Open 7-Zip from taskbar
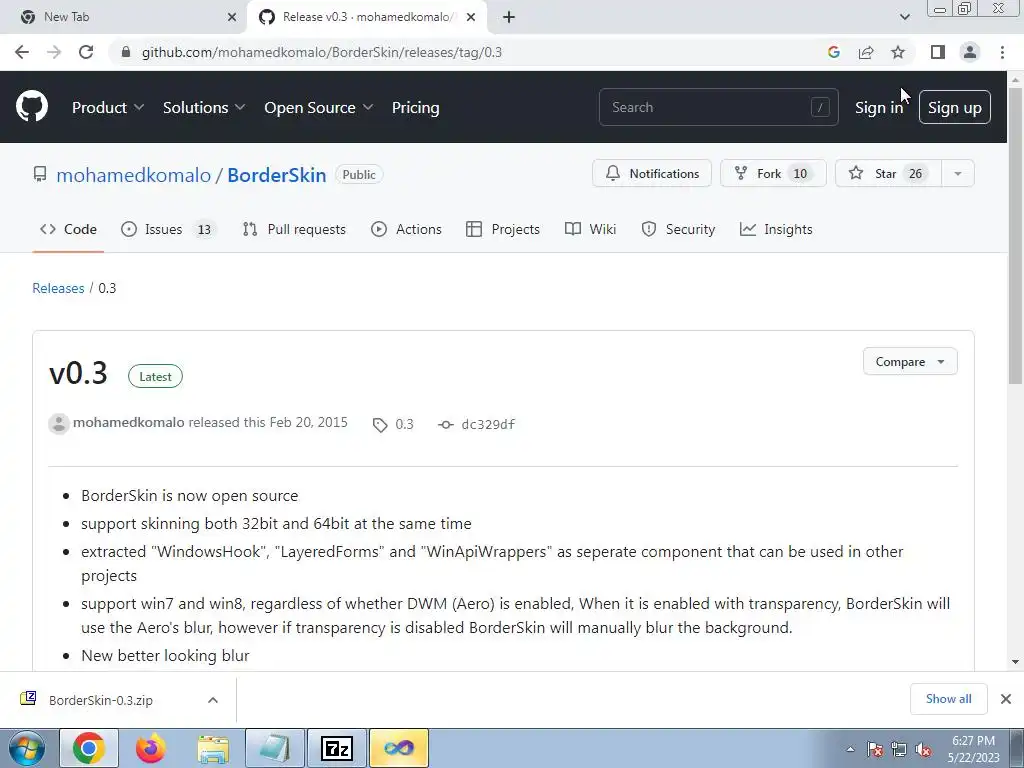The width and height of the screenshot is (1024, 768). (337, 748)
